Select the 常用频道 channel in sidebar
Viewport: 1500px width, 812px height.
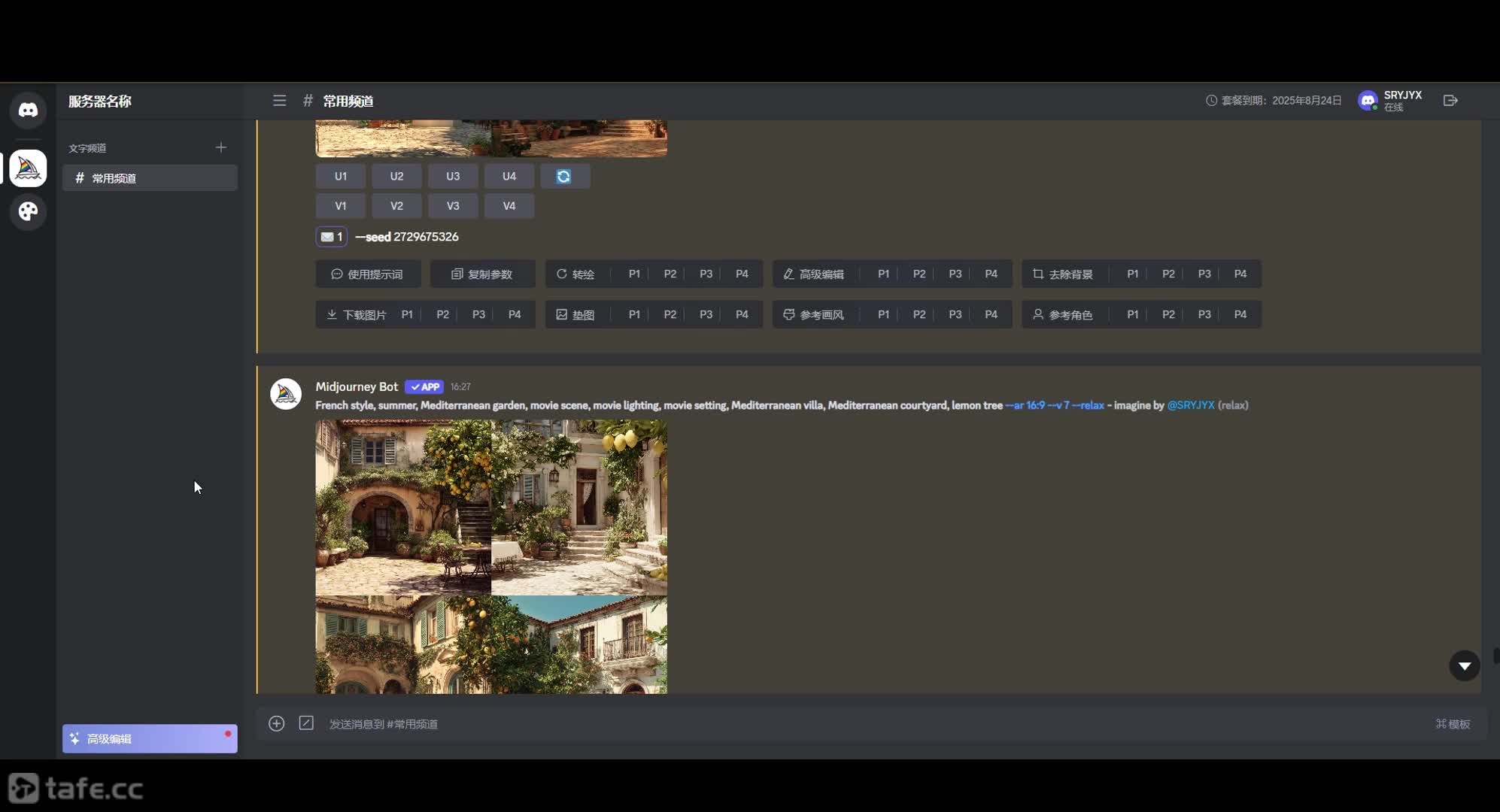pos(150,178)
